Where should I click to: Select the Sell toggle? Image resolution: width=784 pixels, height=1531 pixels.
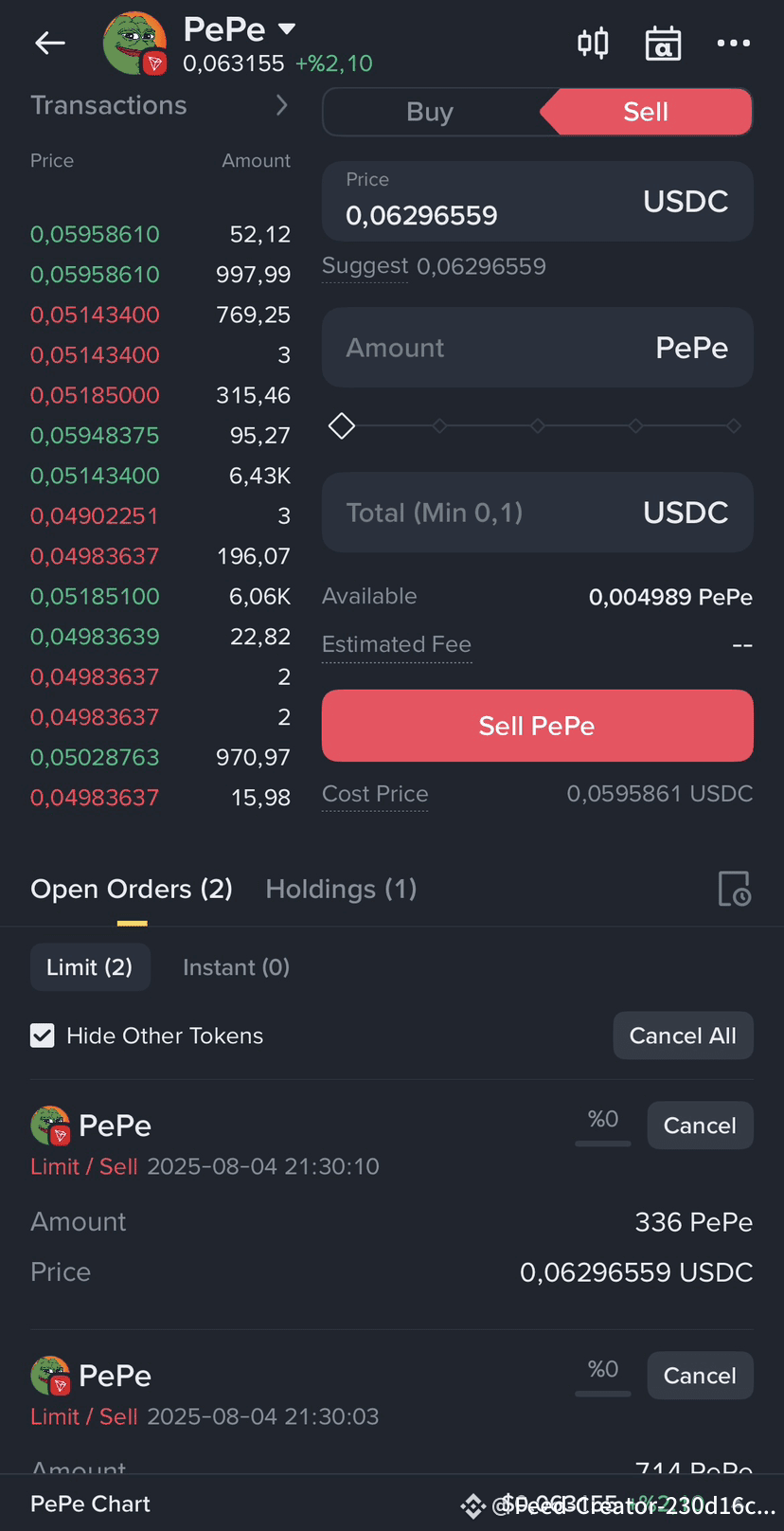(x=646, y=112)
